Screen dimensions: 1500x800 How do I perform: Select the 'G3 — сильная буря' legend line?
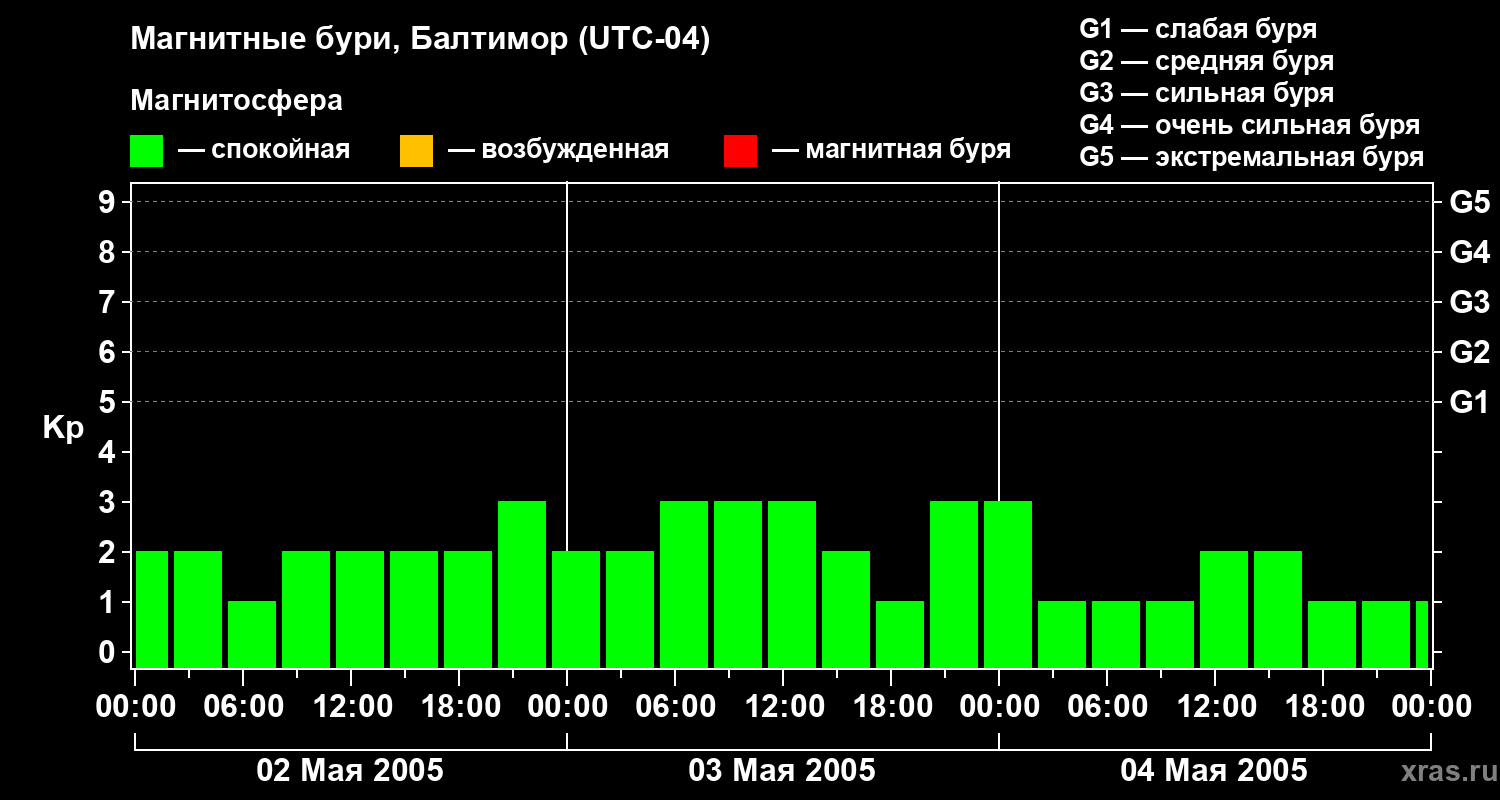tap(1207, 93)
